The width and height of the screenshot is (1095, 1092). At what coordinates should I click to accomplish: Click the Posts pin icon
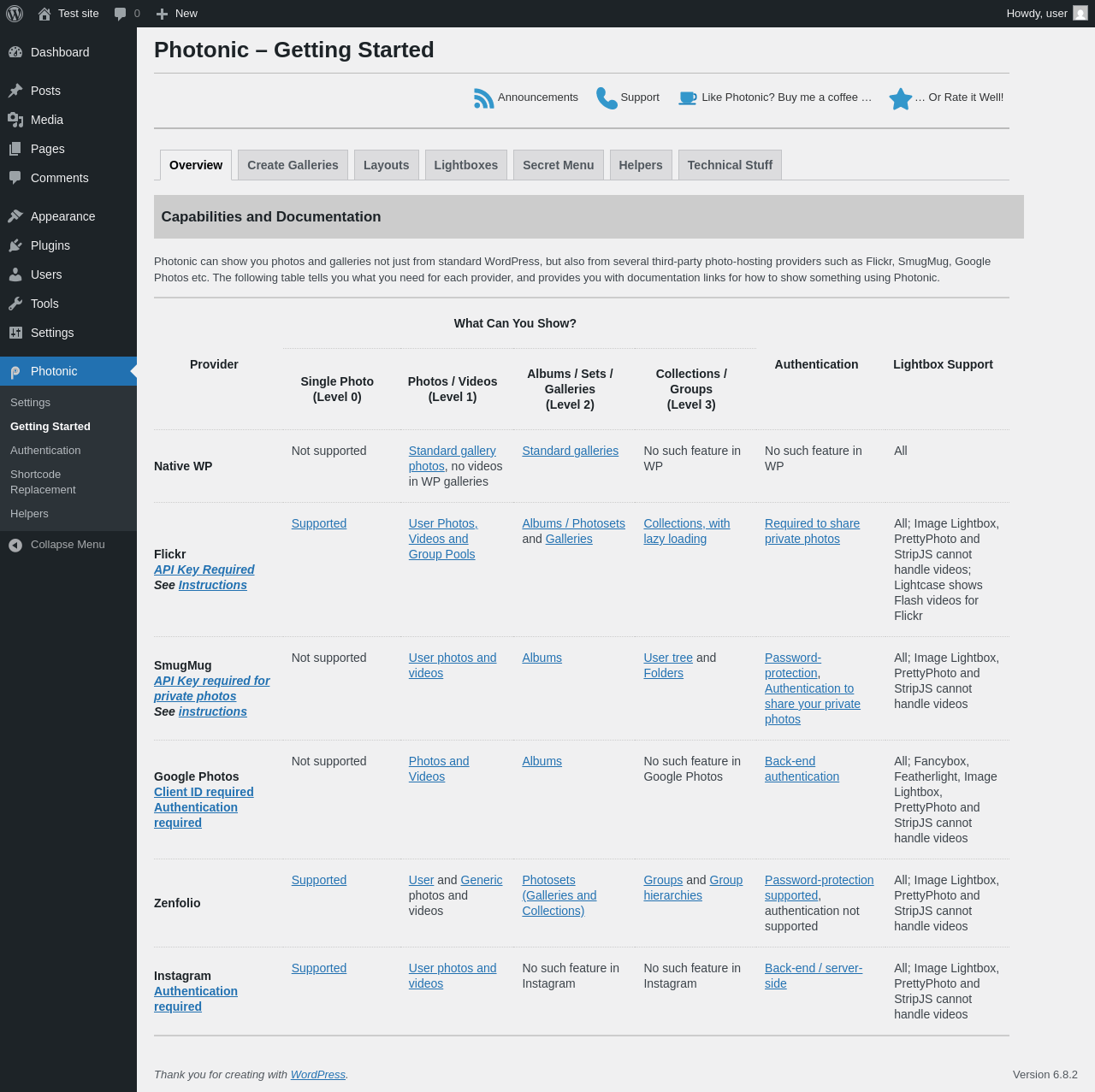(15, 91)
